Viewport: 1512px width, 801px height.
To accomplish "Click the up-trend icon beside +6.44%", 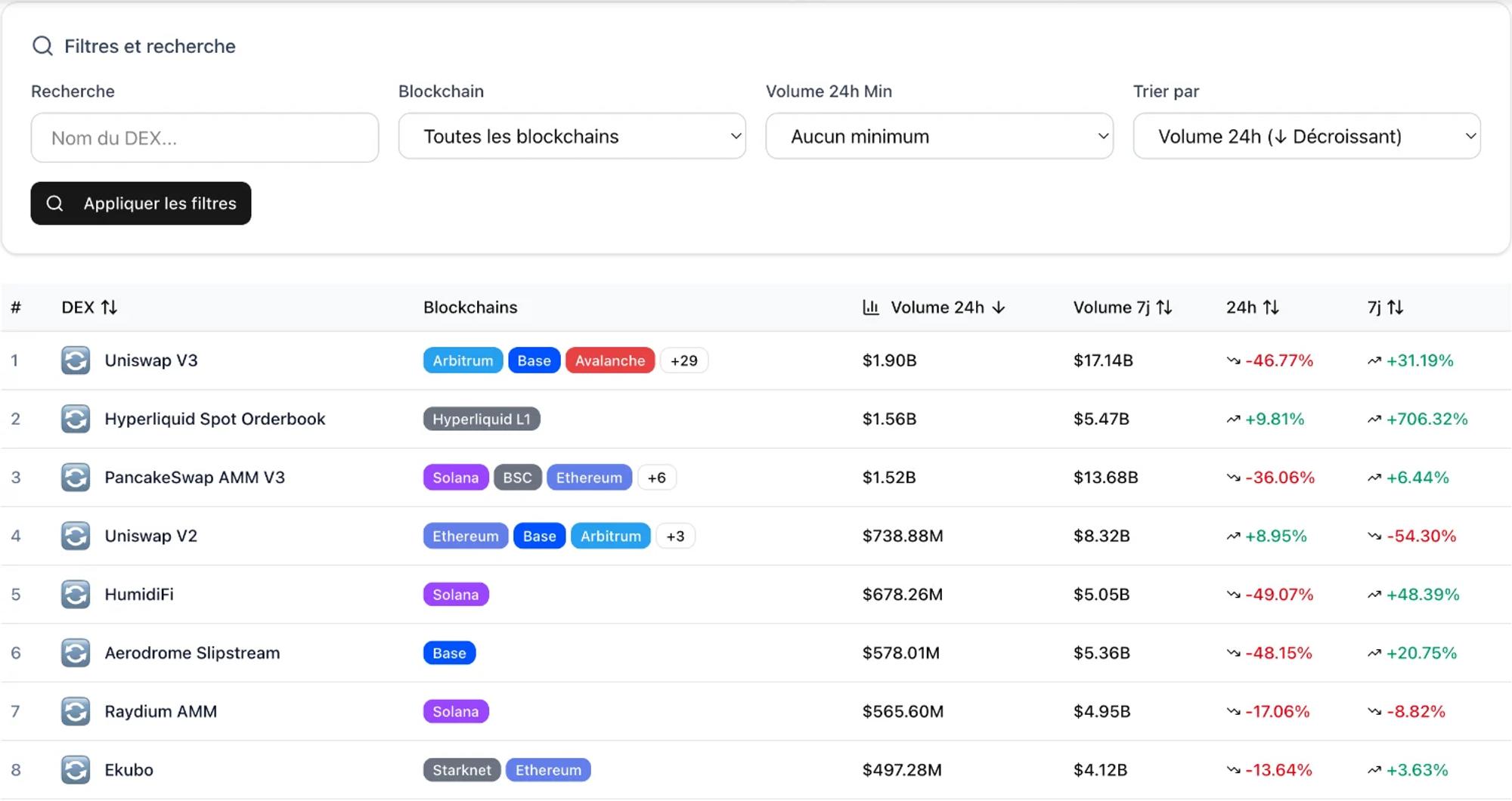I will pos(1374,478).
